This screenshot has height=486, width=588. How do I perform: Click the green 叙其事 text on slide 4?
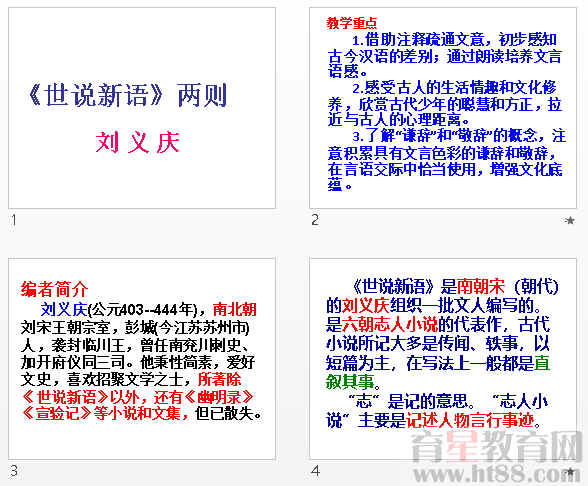(x=350, y=382)
